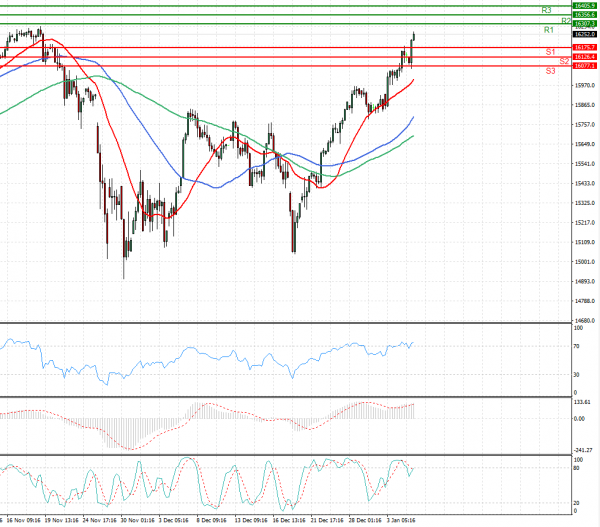
Task: Click time axis label 3 Jan 05:16
Action: click(401, 520)
